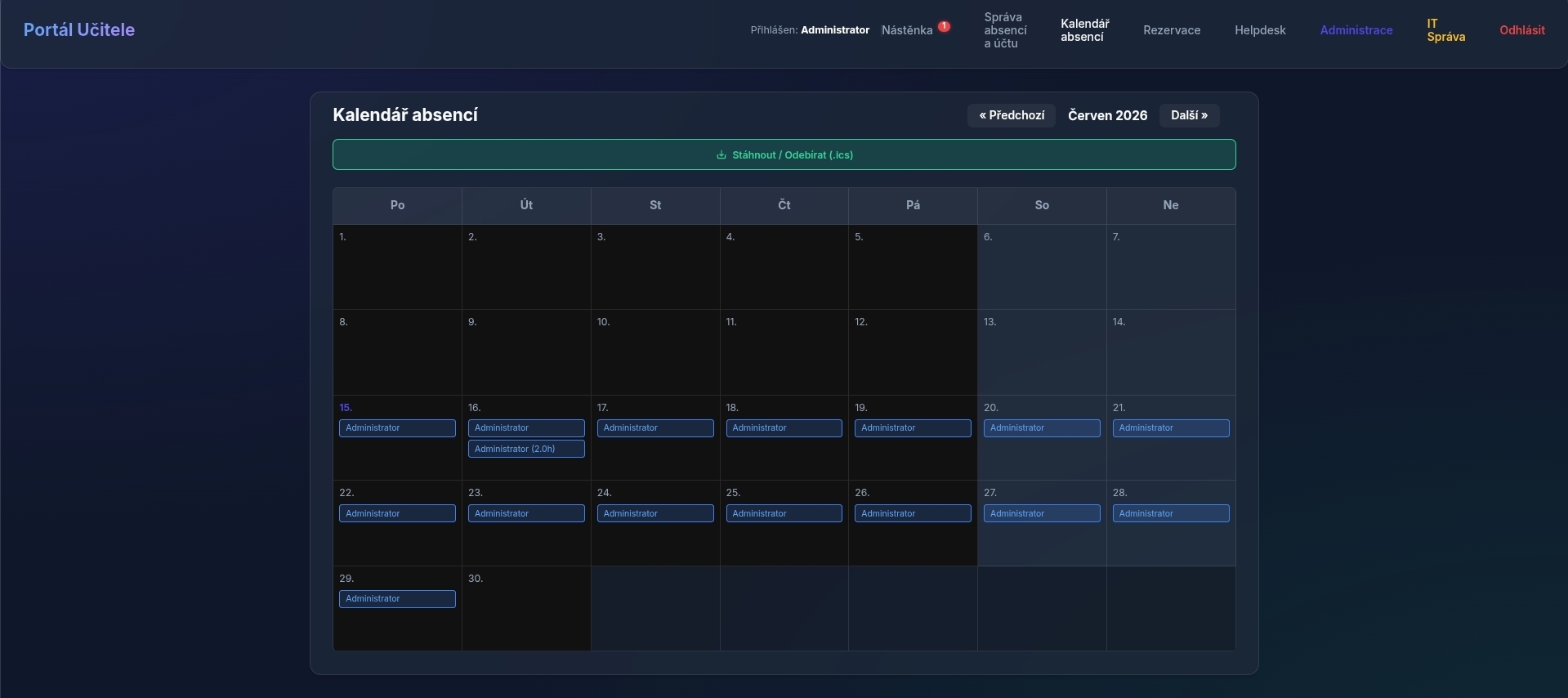Open the Administrator entry on Sunday the 21st
This screenshot has height=698, width=1568.
[x=1171, y=428]
